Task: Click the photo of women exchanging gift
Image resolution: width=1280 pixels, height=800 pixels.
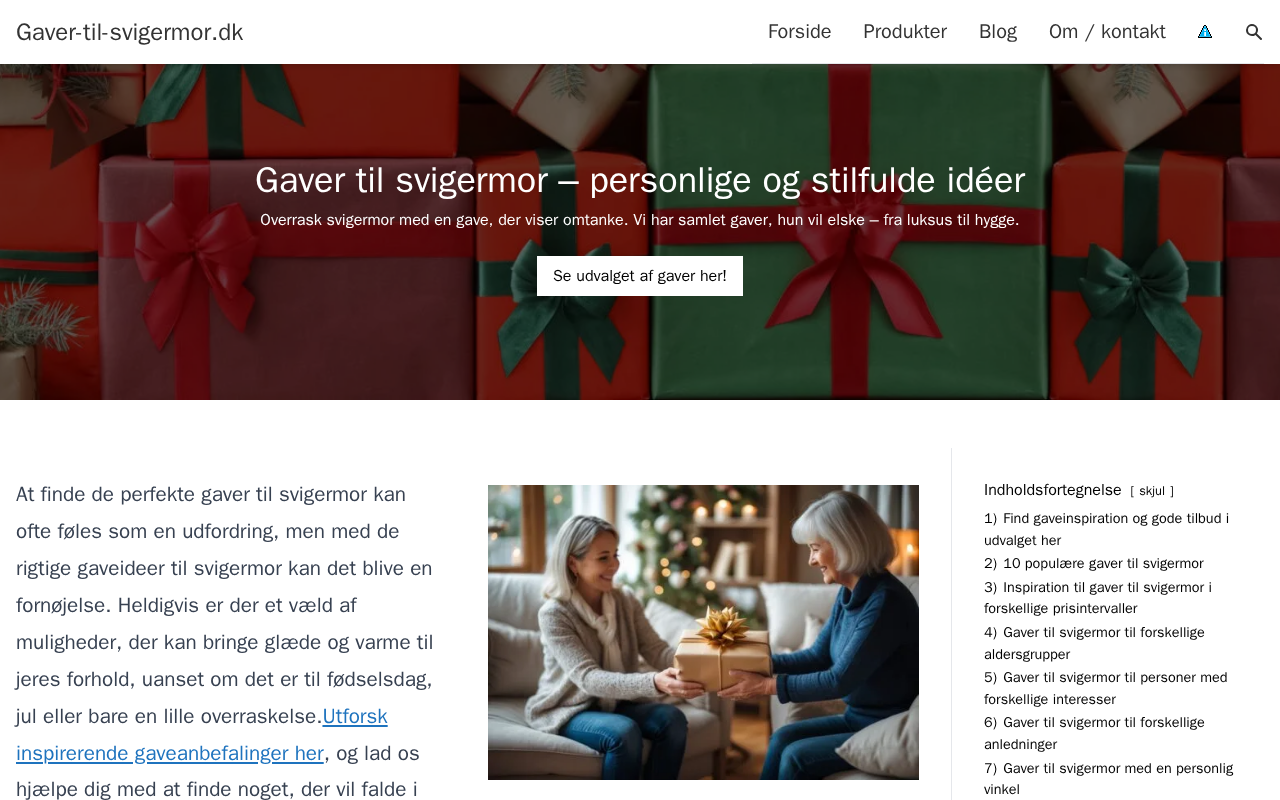Action: tap(703, 632)
